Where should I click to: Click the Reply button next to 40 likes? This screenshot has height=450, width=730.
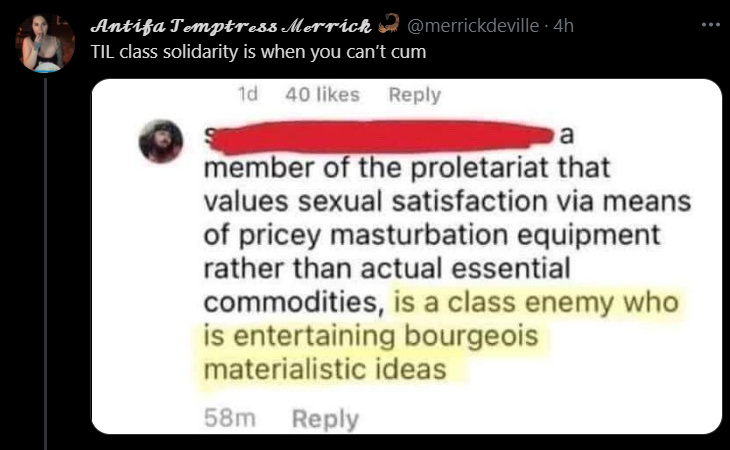coord(414,95)
